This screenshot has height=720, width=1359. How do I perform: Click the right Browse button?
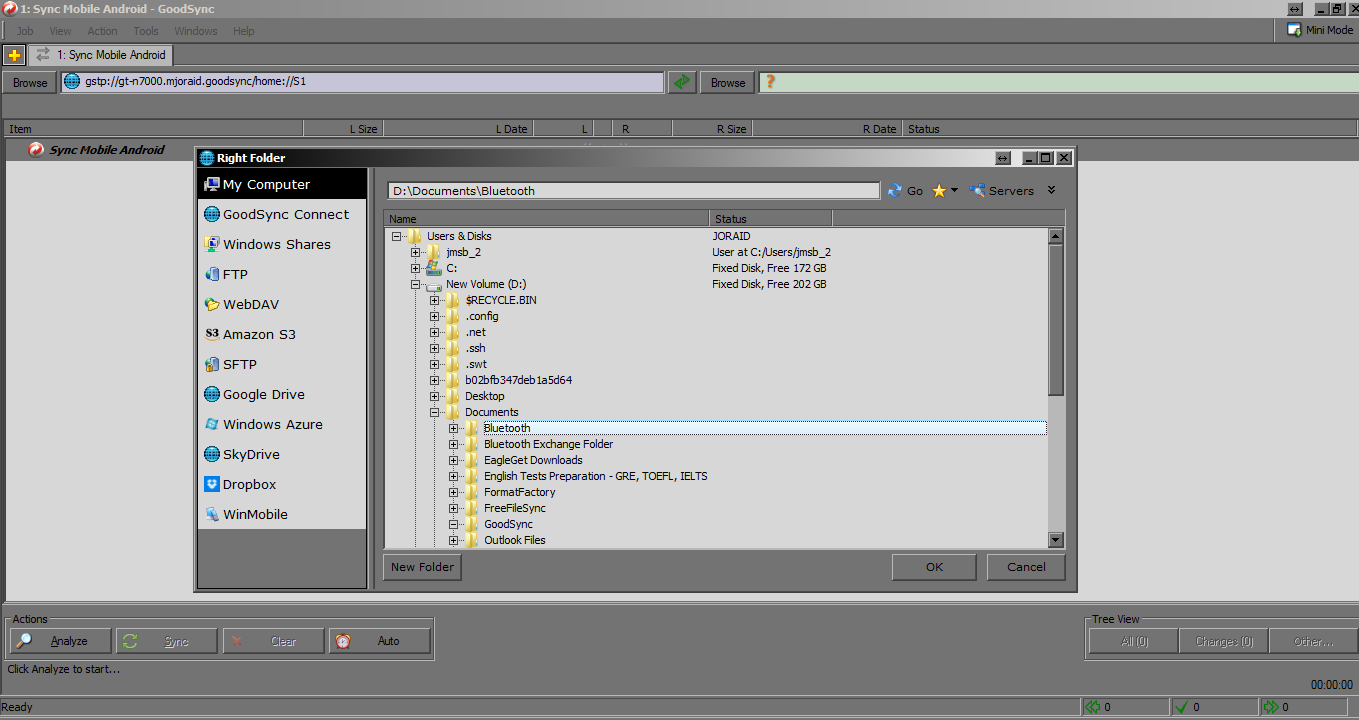[728, 82]
